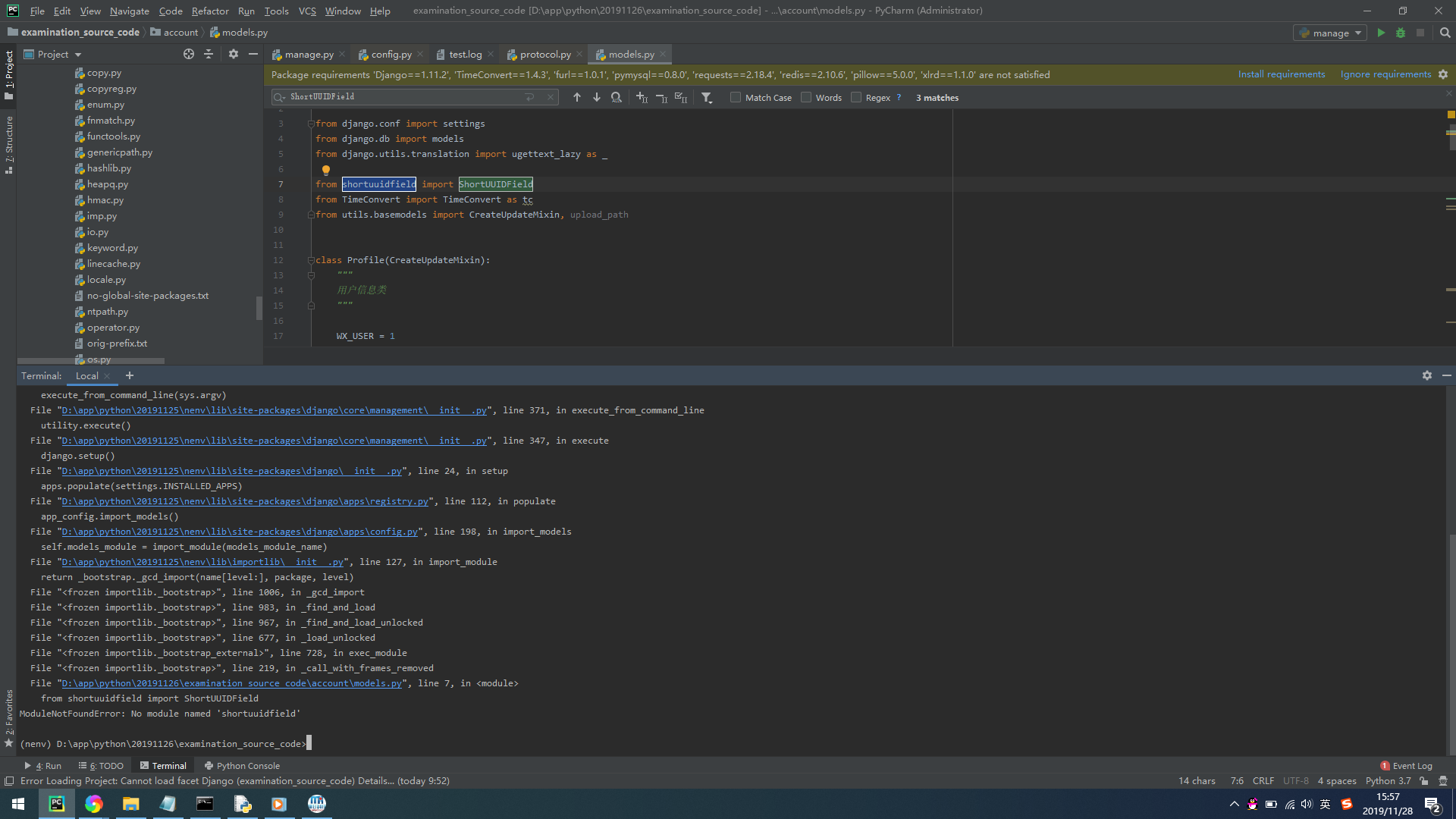Viewport: 1456px width, 819px height.
Task: Select all occurrences icon in find bar
Action: point(681,97)
